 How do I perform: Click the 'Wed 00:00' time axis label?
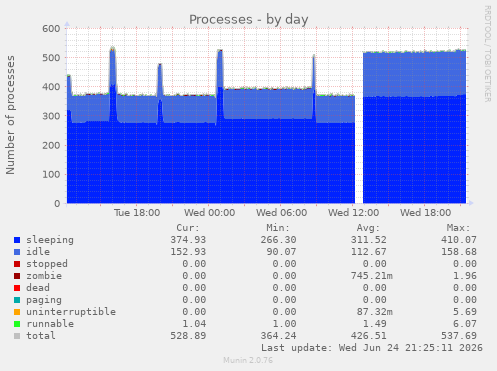point(209,213)
